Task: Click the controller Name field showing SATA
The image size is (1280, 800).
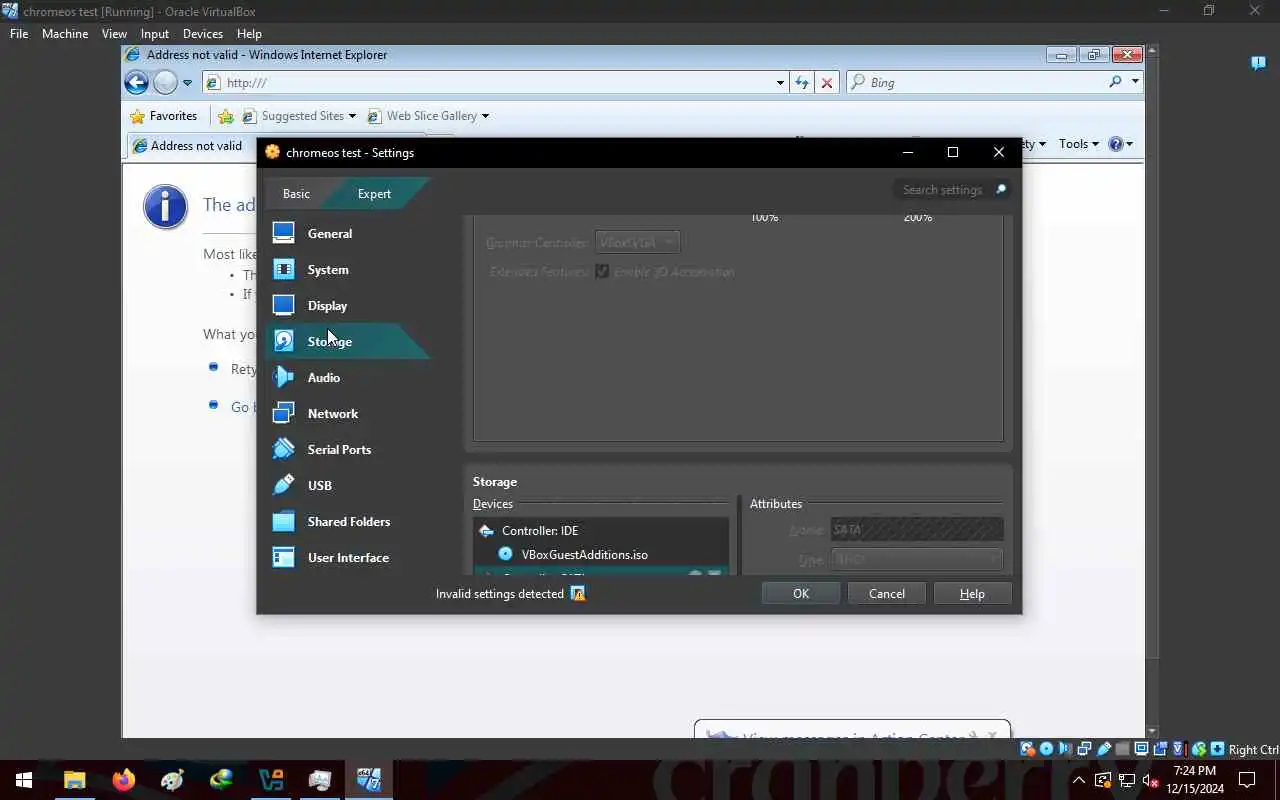Action: (917, 530)
